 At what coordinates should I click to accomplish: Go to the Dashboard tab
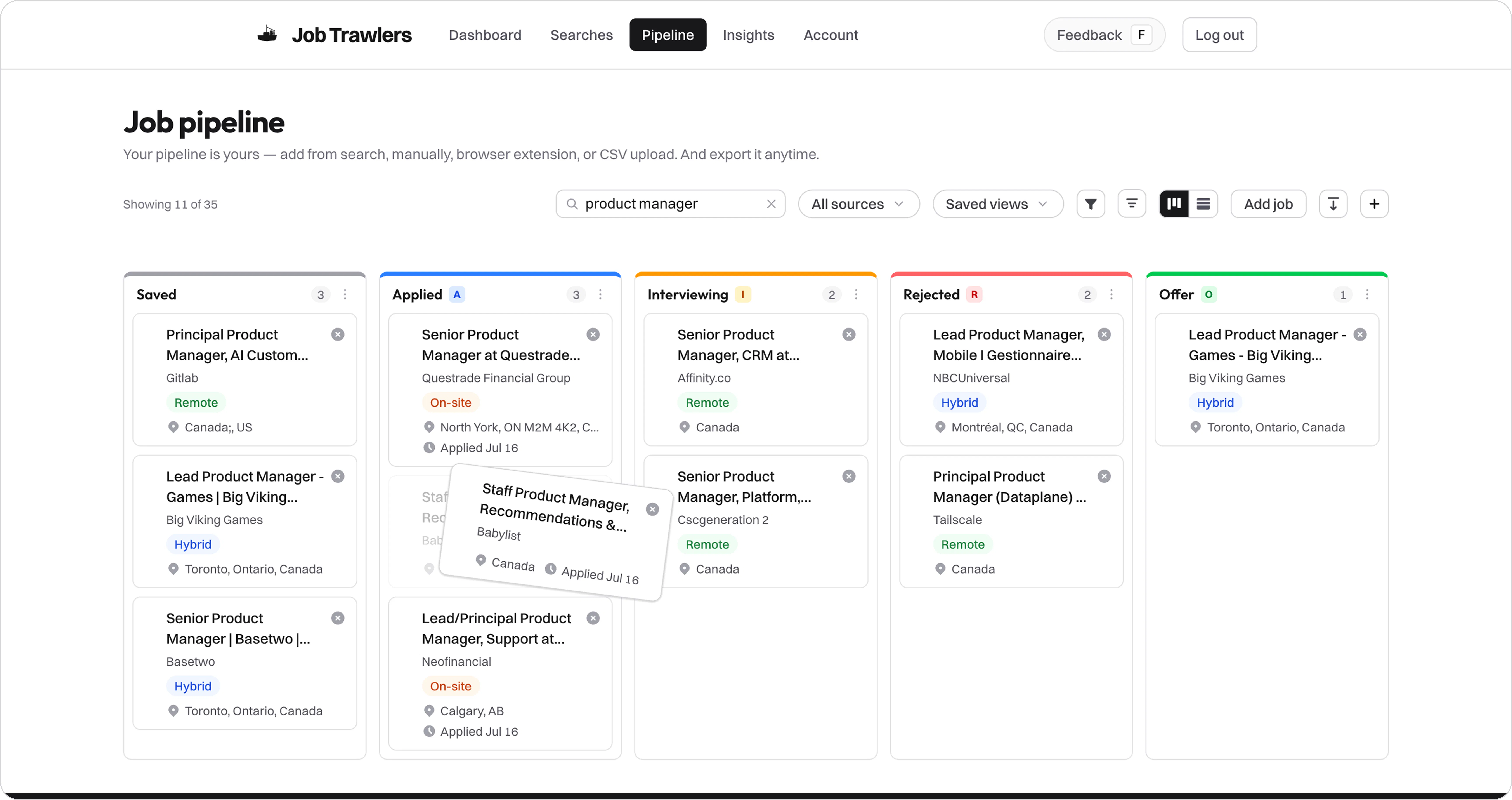(485, 35)
